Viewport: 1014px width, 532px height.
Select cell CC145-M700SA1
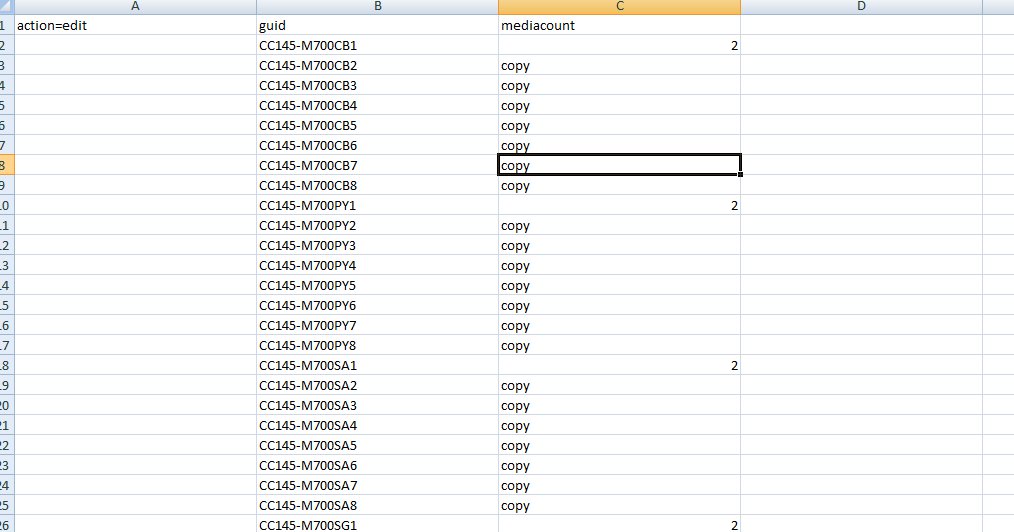(378, 365)
